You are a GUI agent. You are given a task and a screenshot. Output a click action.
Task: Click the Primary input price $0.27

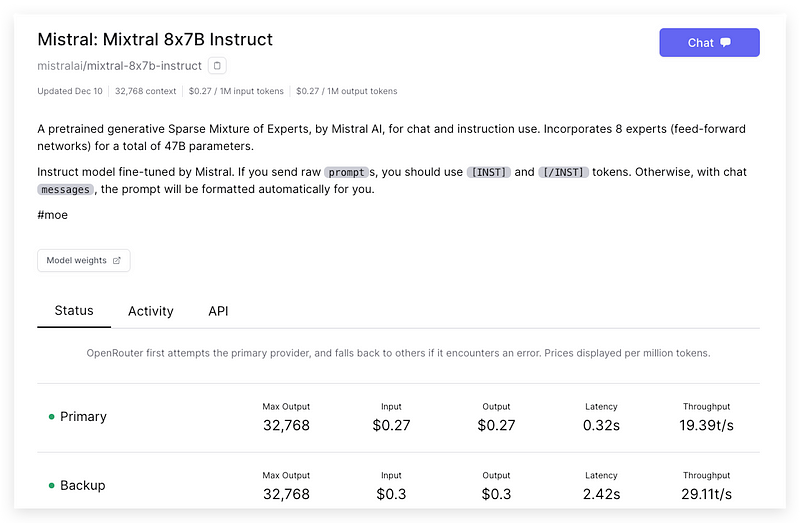(x=391, y=425)
